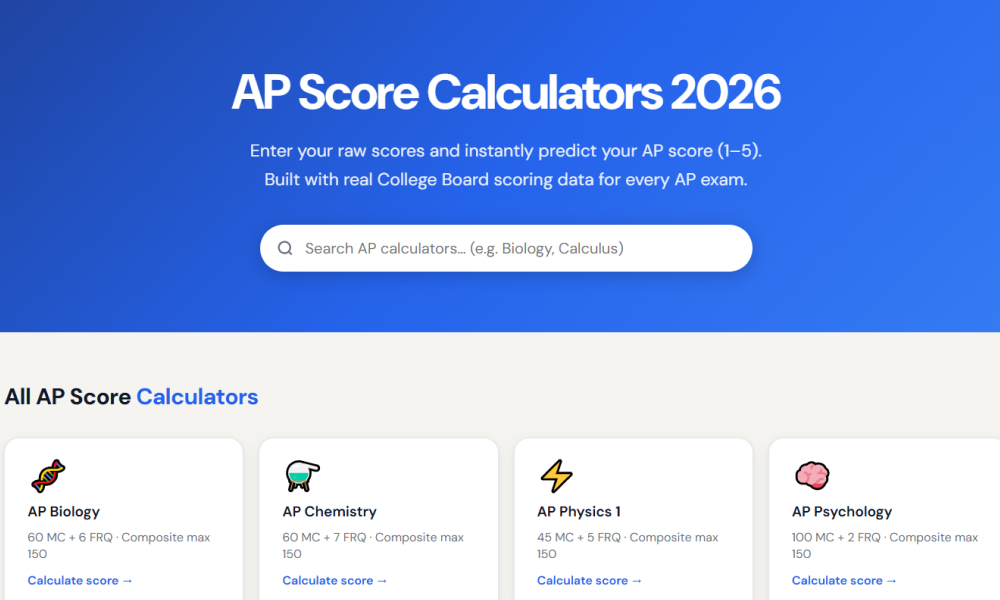Select the AP Biology card
The height and width of the screenshot is (600, 1000).
click(x=123, y=520)
